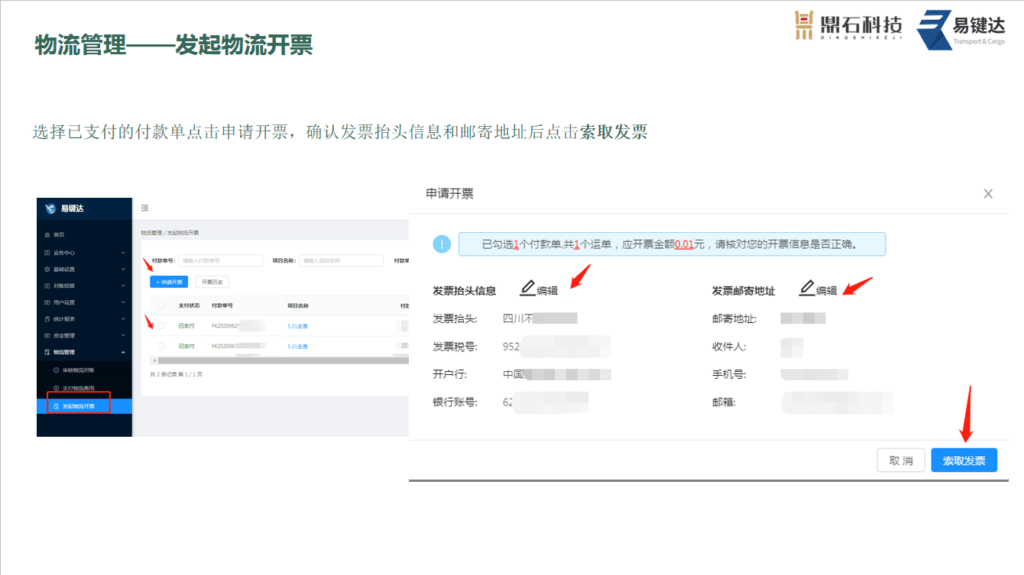Click the 付款单号 column header
The width and height of the screenshot is (1024, 575).
click(x=222, y=306)
